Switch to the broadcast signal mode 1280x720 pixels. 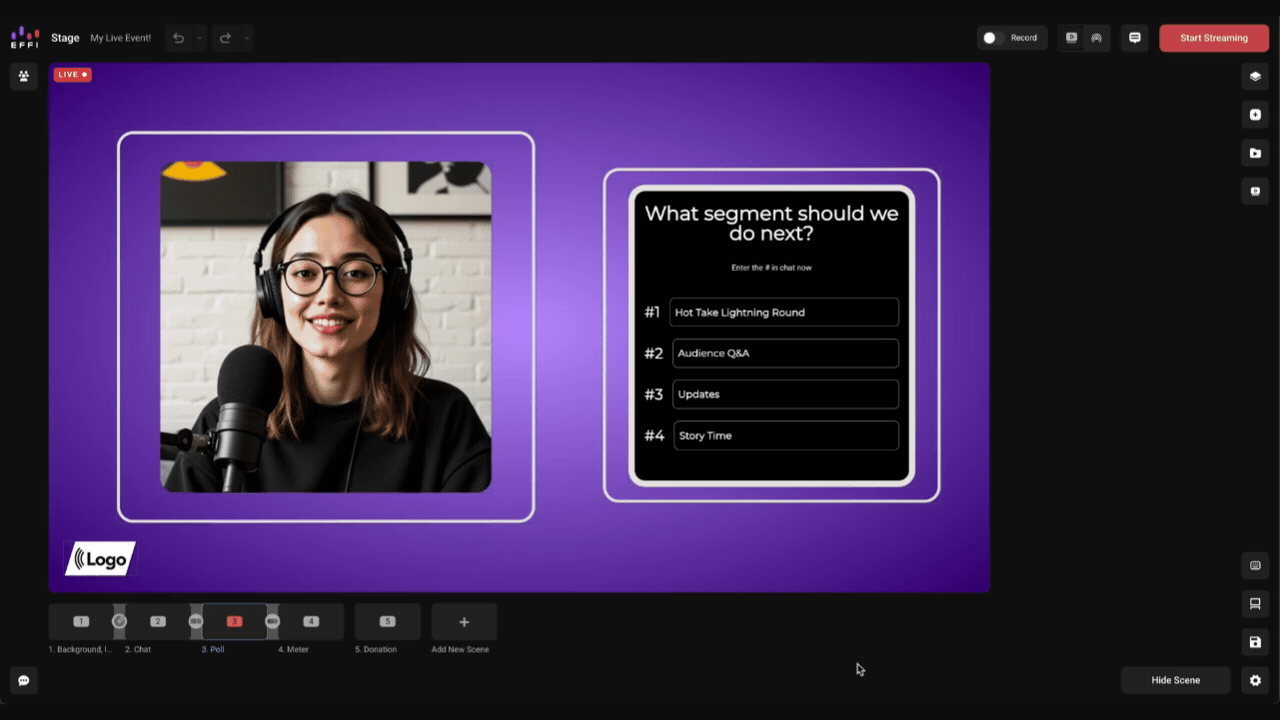coord(1096,38)
